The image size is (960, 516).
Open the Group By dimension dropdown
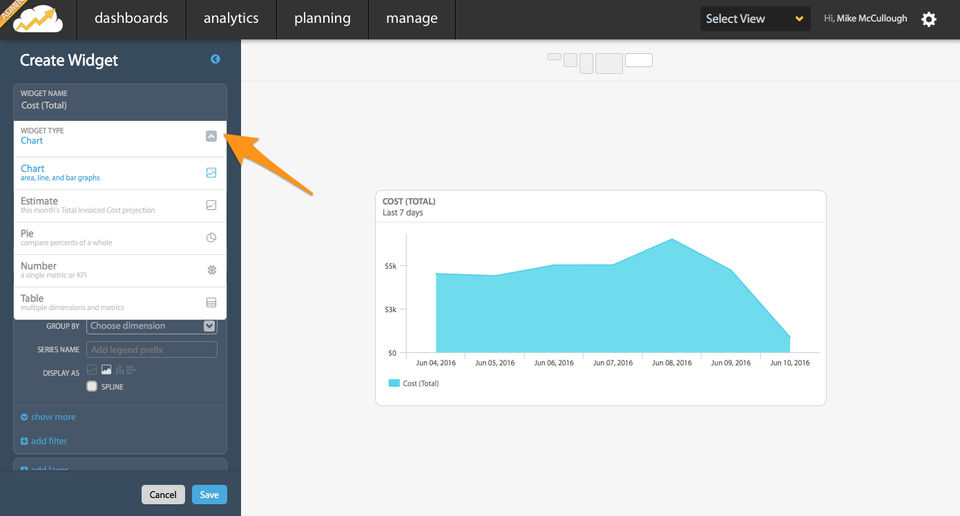tap(152, 326)
